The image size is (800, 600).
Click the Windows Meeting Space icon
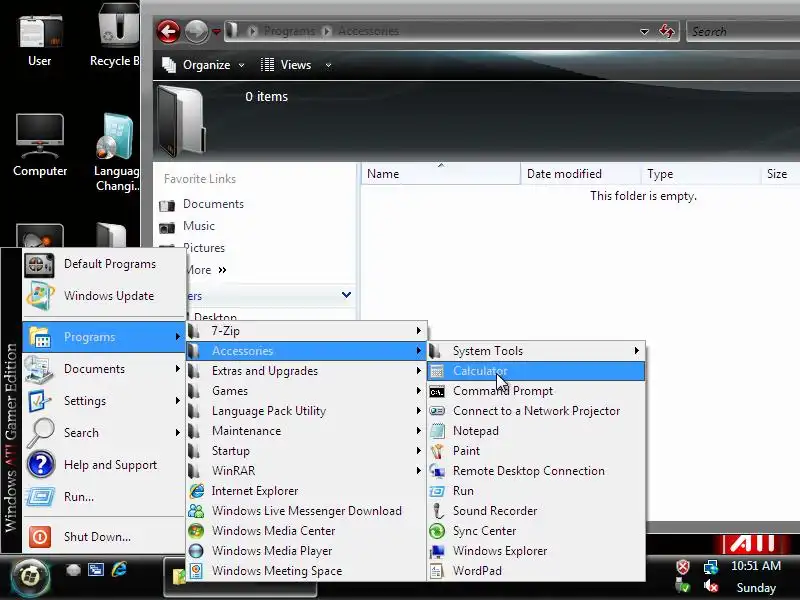pyautogui.click(x=196, y=570)
